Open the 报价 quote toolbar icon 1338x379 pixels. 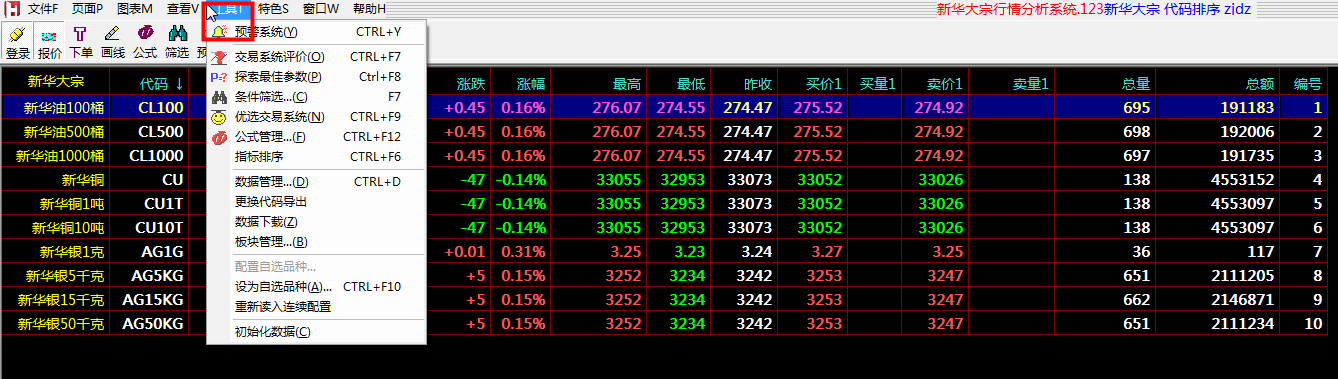[49, 42]
